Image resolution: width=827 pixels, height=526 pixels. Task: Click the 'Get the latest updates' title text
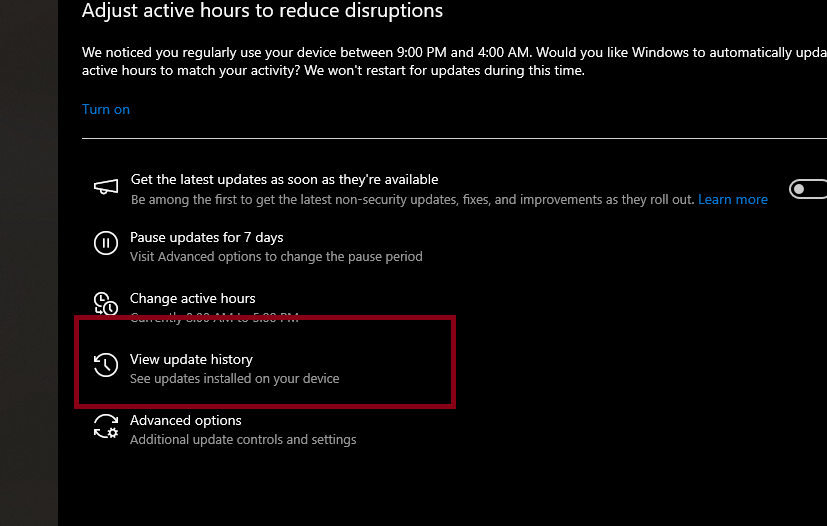pos(284,180)
